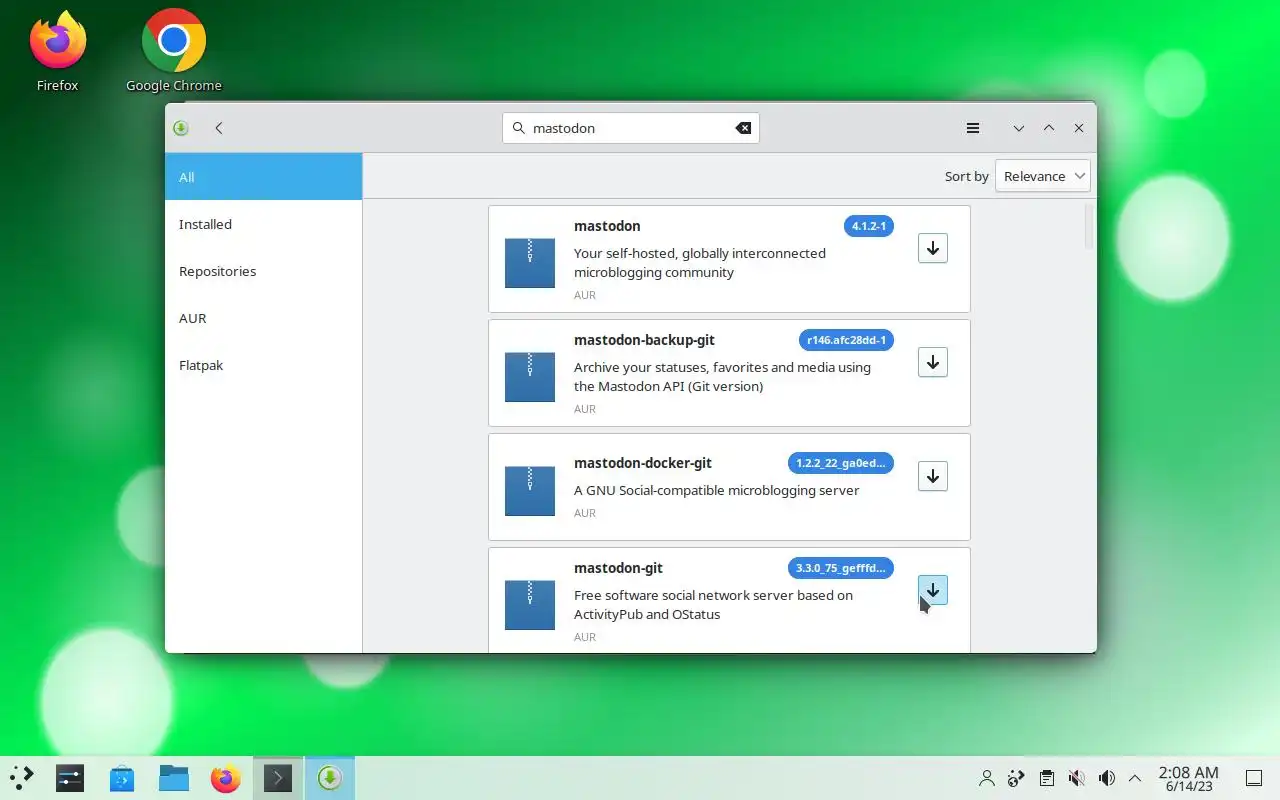Click download arrow for mastodon-docker-git
1280x800 pixels.
932,477
